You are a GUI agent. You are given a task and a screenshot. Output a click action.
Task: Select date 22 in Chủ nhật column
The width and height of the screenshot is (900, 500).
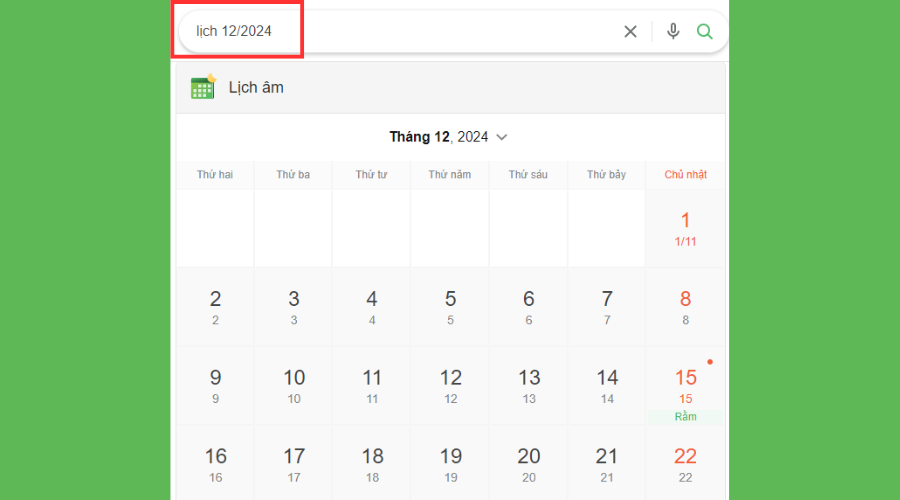pyautogui.click(x=685, y=464)
